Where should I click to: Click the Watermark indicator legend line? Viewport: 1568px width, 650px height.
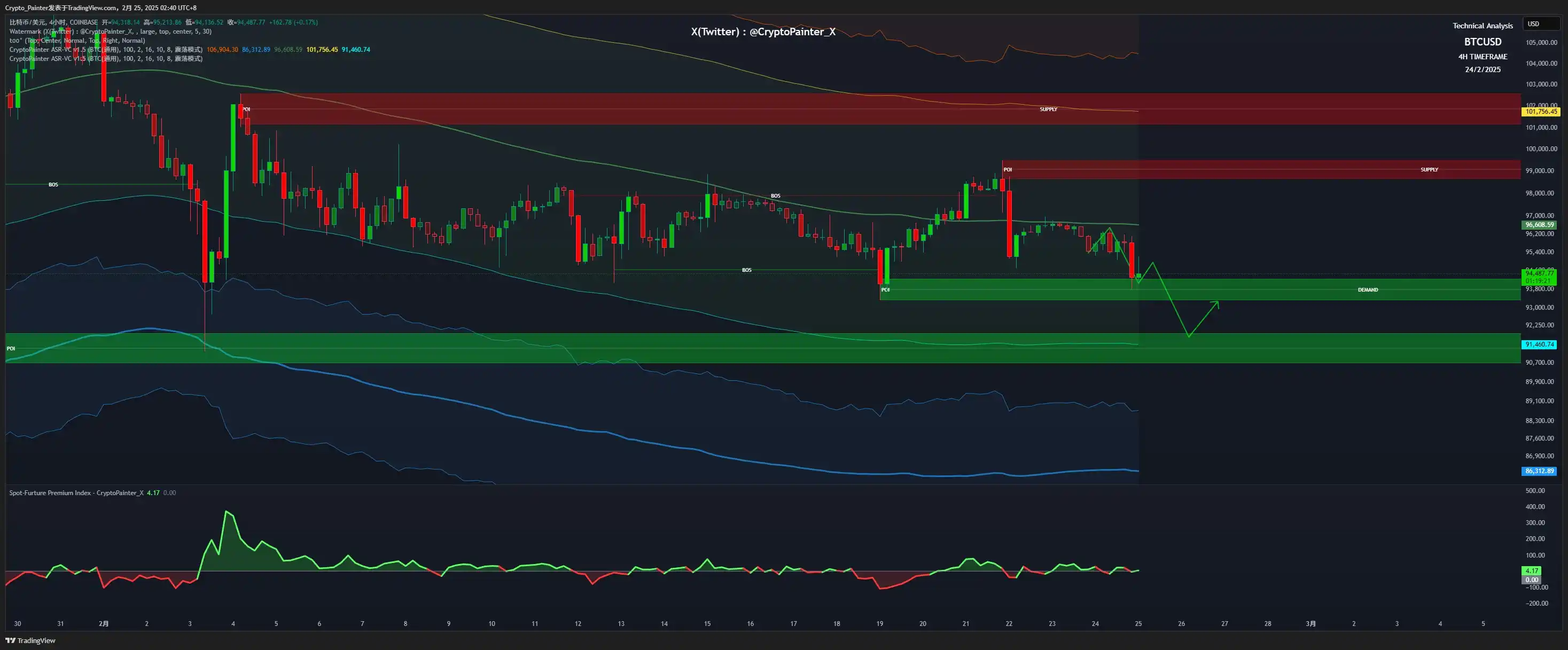tap(110, 32)
